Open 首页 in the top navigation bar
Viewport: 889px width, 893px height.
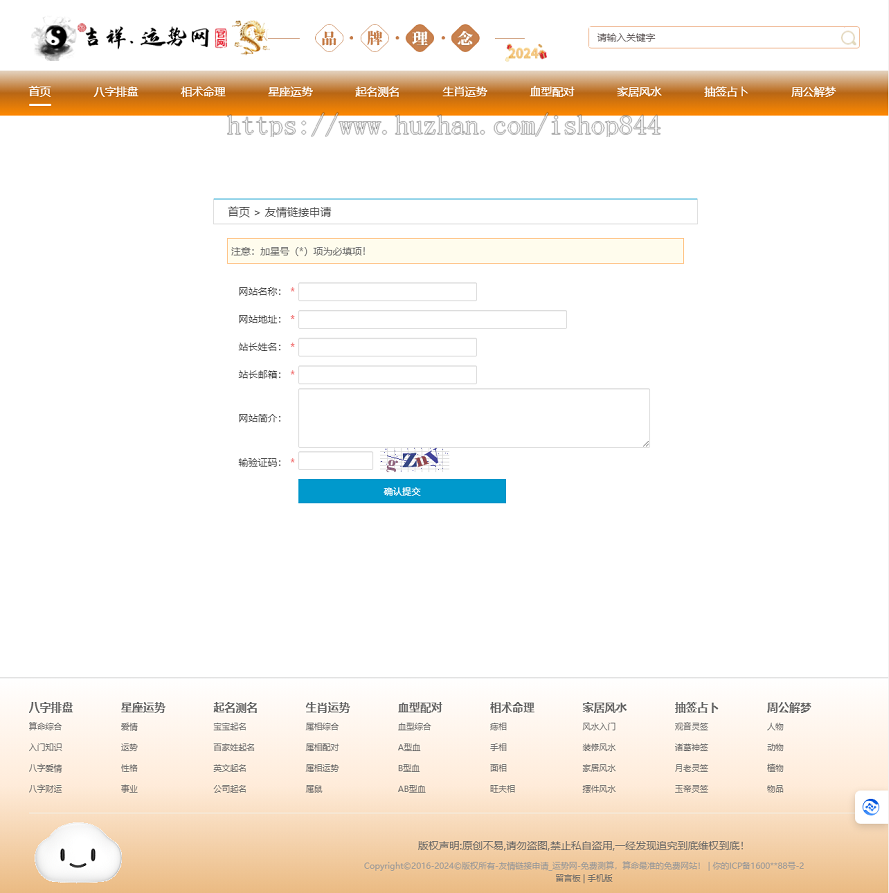(40, 92)
